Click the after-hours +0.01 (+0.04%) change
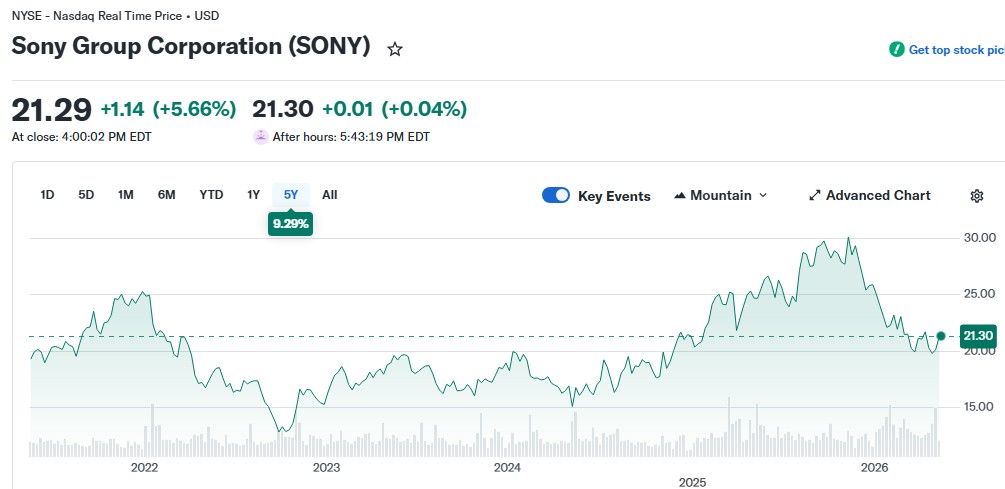 tap(394, 110)
